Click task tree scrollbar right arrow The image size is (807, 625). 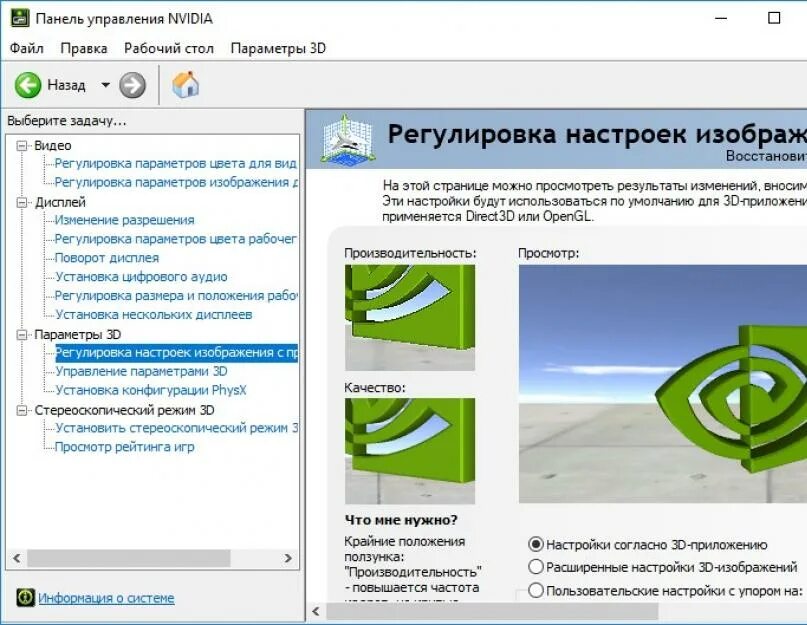[288, 558]
